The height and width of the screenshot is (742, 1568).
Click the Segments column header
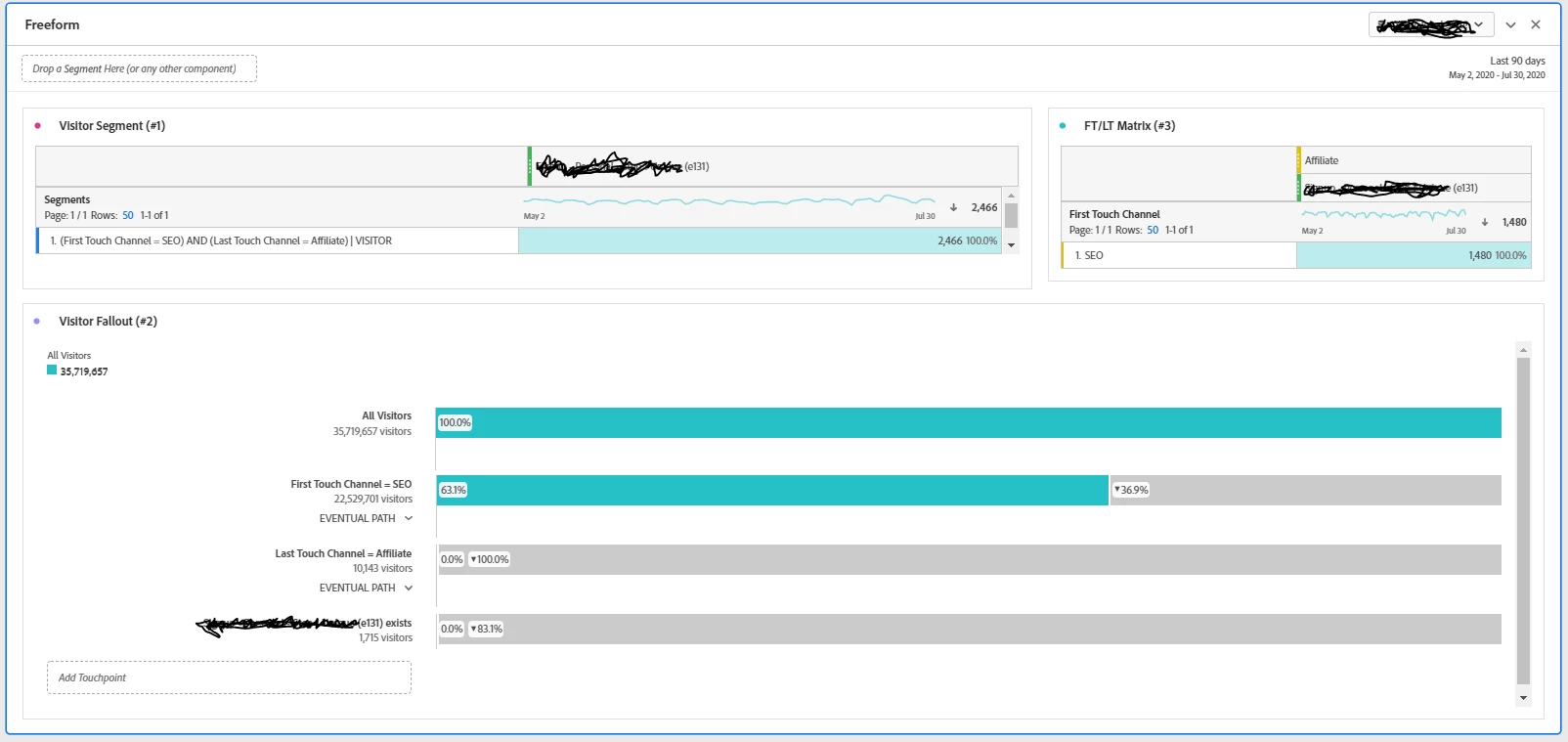66,199
